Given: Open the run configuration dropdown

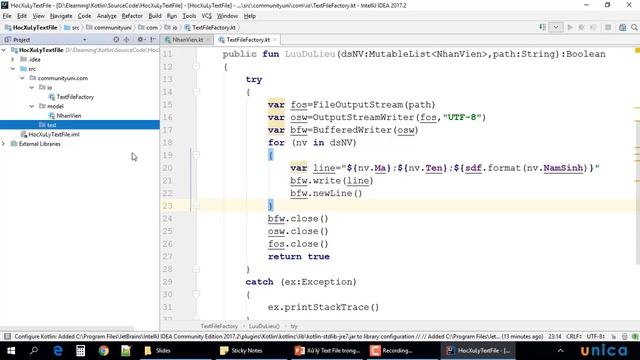Looking at the screenshot, I should point(556,27).
